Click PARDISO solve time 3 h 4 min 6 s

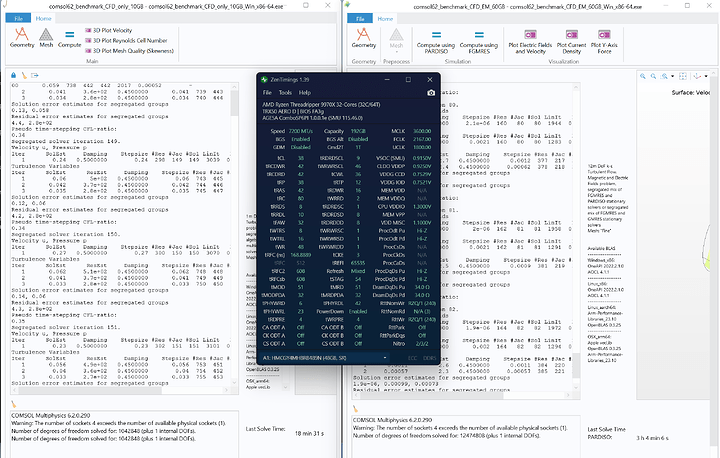(x=652, y=438)
